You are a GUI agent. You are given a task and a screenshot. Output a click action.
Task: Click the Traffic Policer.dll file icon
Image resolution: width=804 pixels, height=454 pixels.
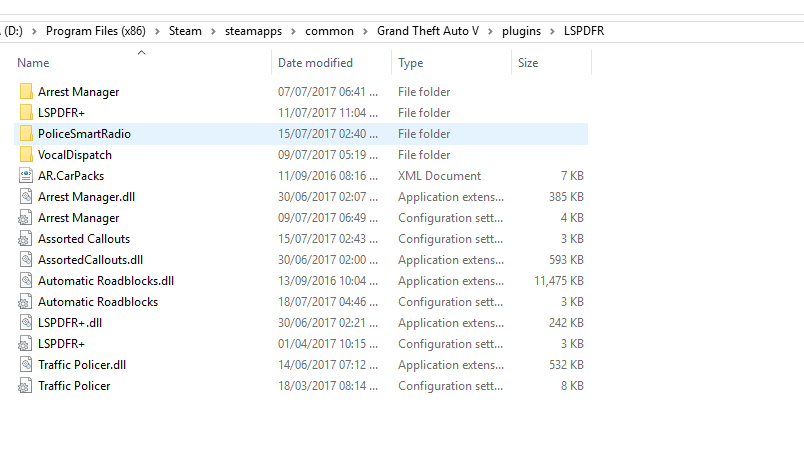pyautogui.click(x=26, y=365)
